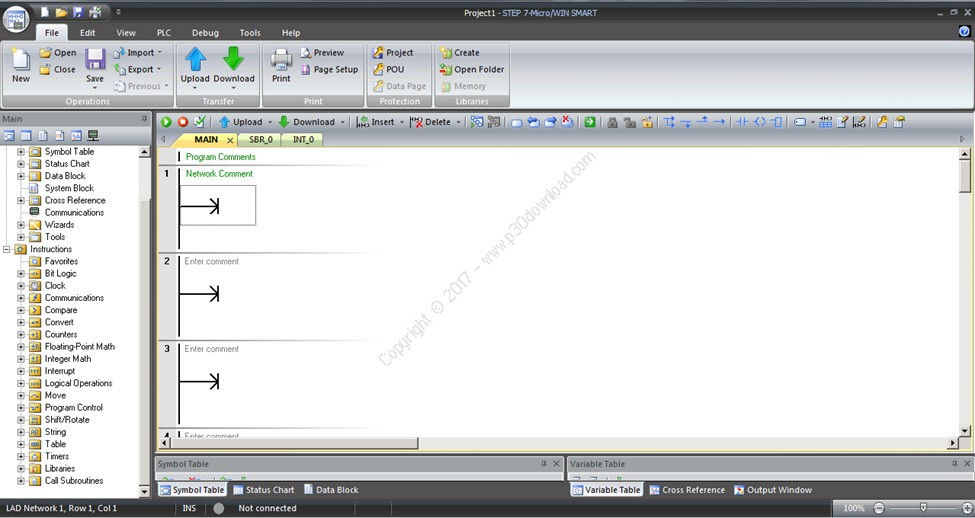
Task: Click the red Stop PLC toolbar icon
Action: 183,122
